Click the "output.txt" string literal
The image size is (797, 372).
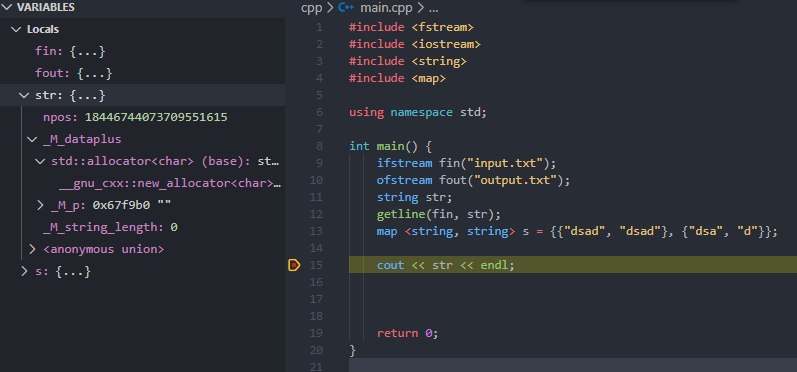515,180
